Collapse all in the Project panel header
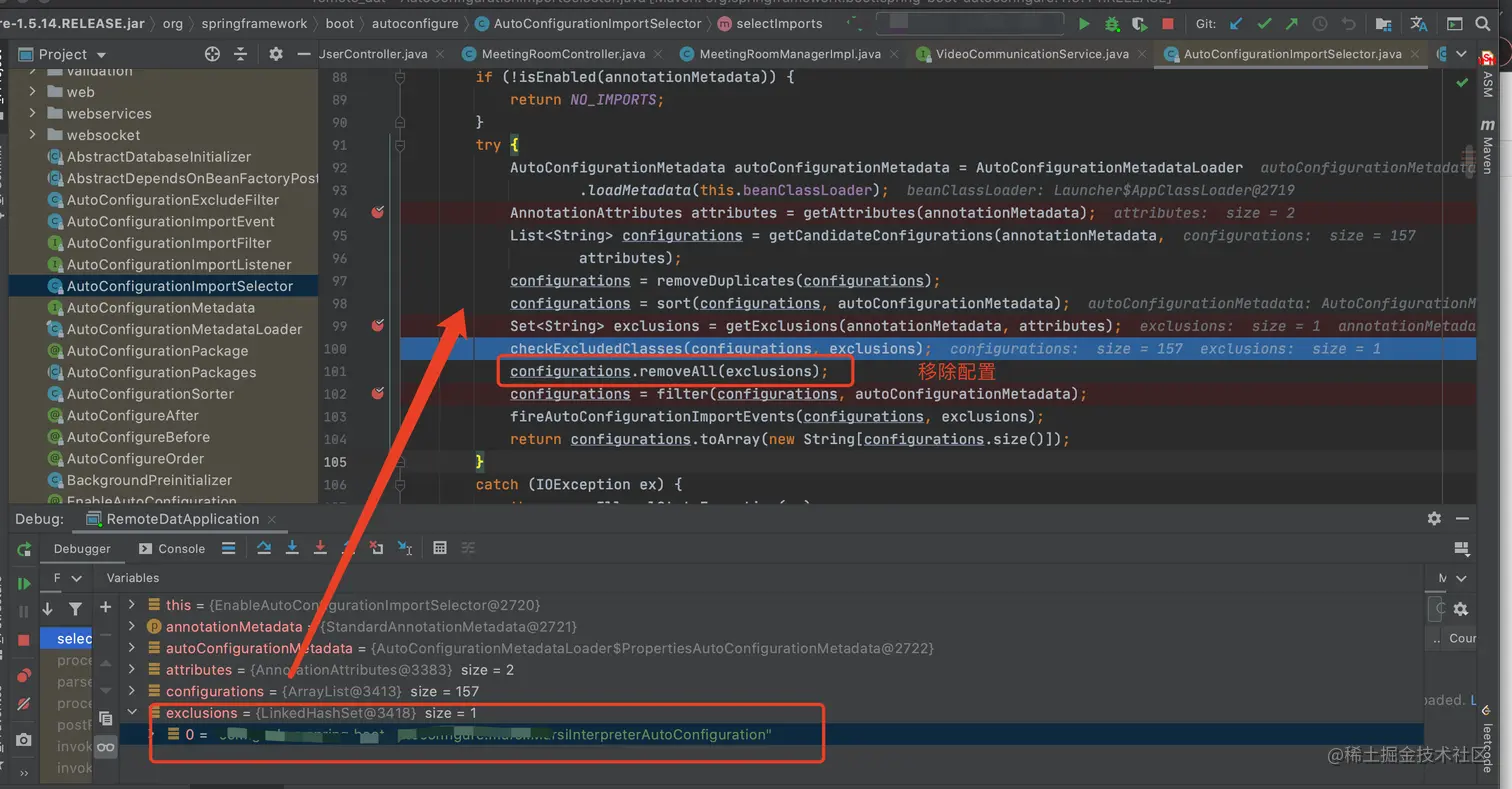 coord(240,54)
